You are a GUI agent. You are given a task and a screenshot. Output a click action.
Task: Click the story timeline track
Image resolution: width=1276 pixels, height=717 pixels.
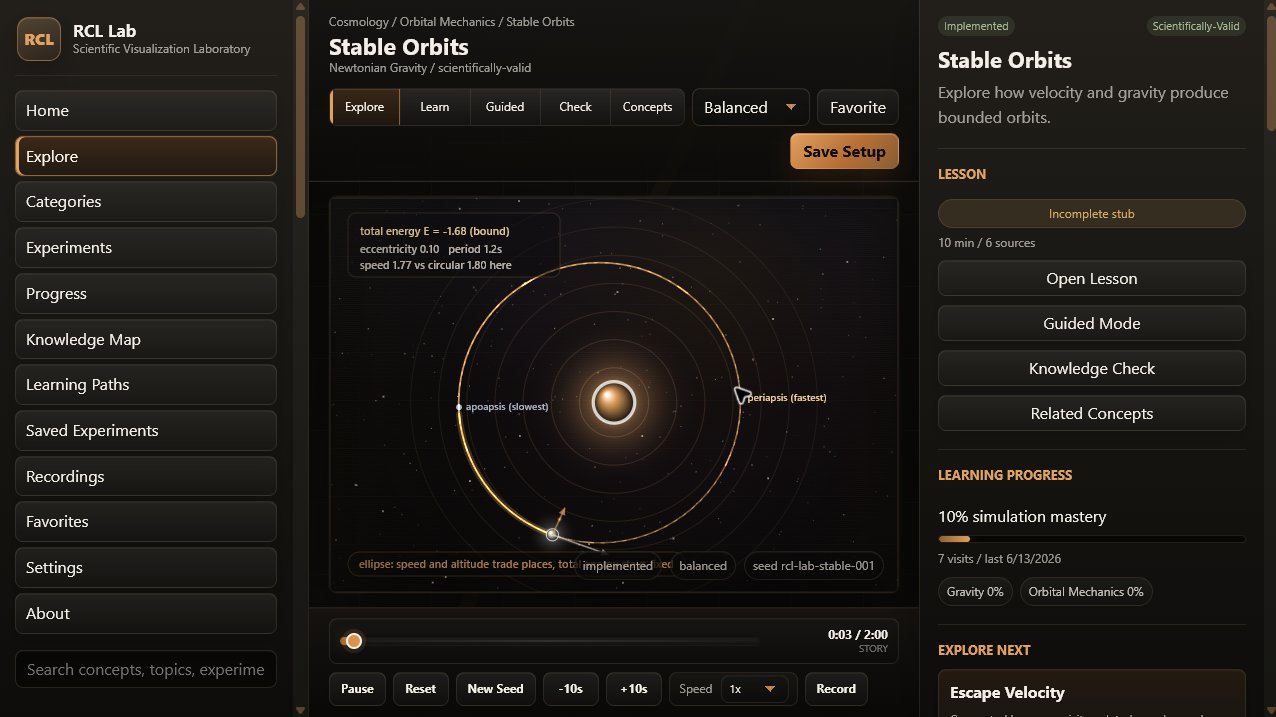tap(549, 641)
